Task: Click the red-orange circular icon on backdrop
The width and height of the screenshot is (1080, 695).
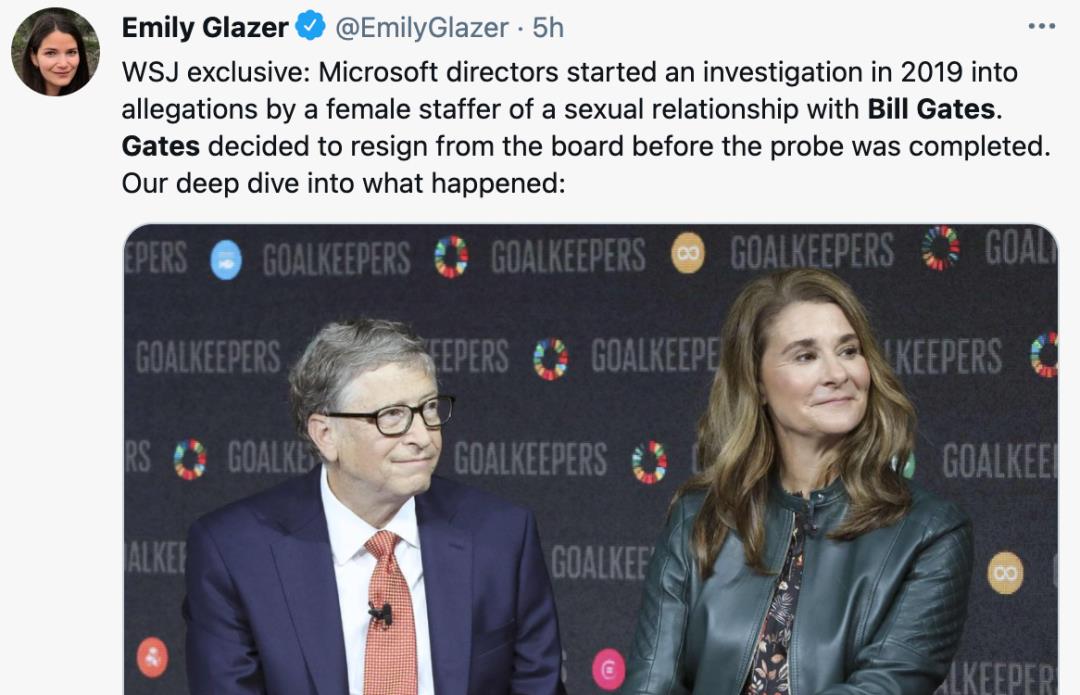Action: pos(153,655)
